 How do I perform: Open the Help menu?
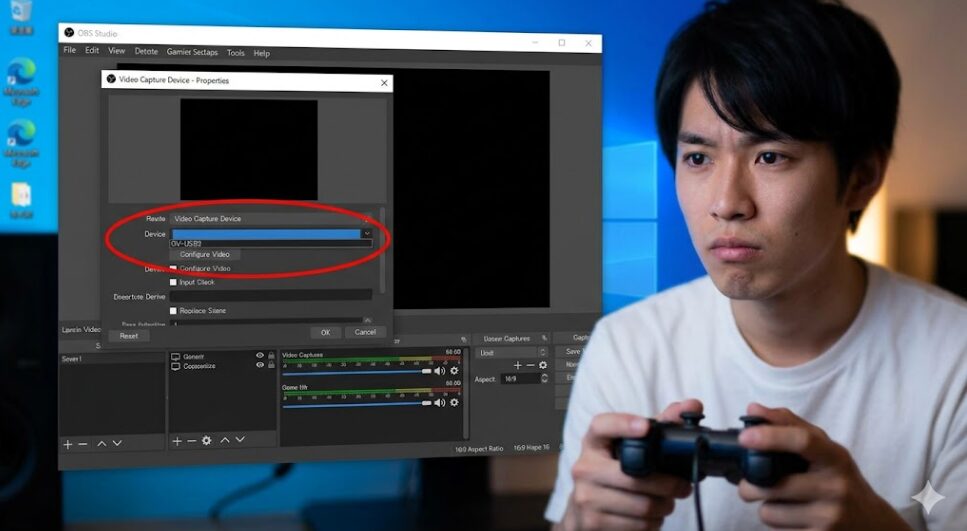pos(261,54)
